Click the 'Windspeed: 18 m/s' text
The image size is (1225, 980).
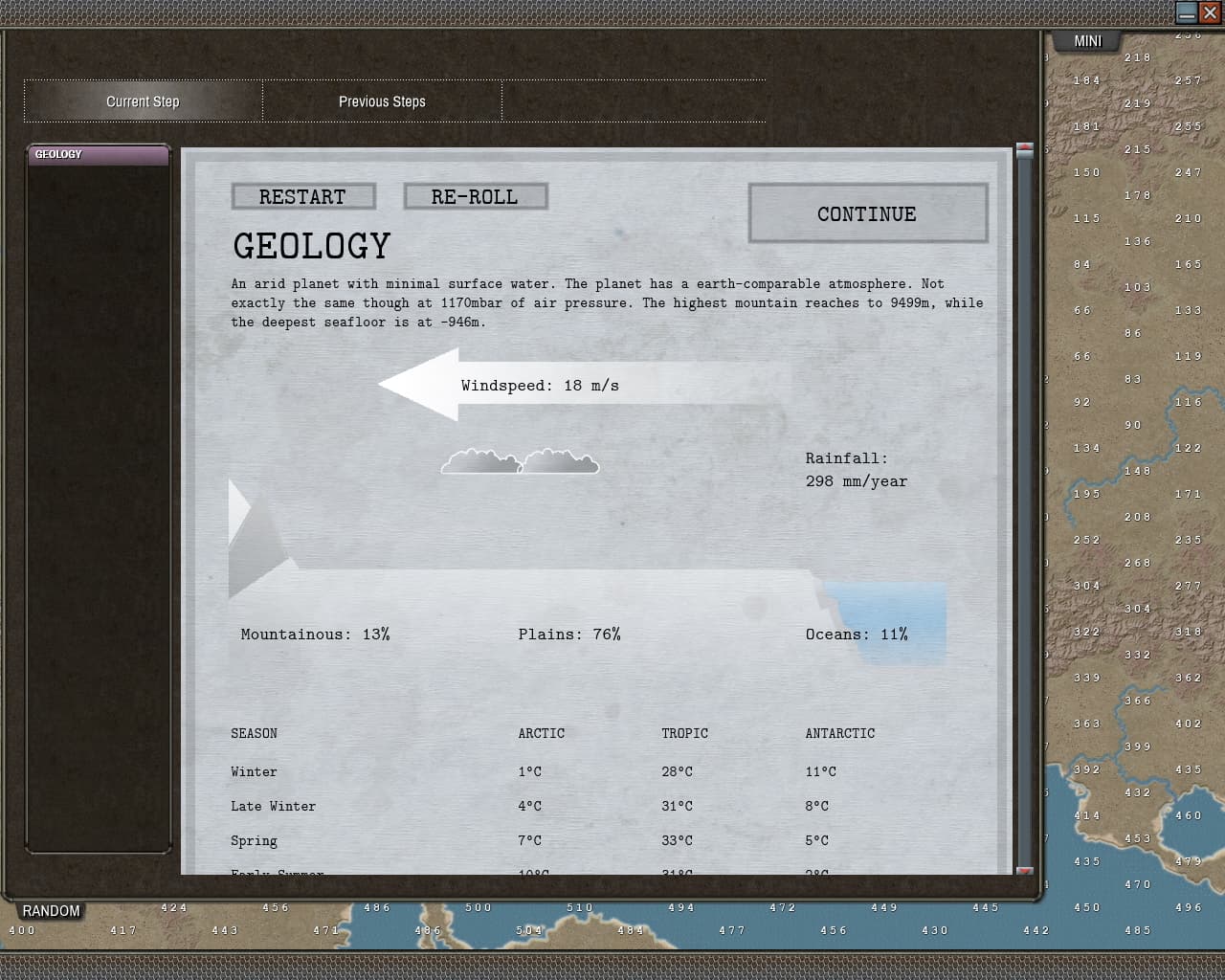[x=540, y=386]
